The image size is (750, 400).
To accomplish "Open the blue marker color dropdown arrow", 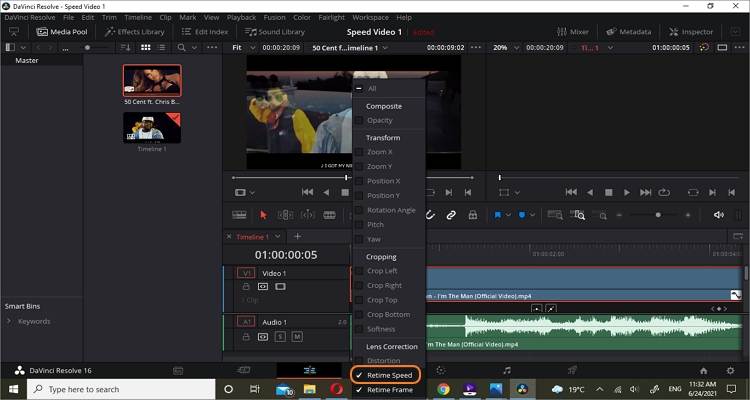I will [532, 215].
